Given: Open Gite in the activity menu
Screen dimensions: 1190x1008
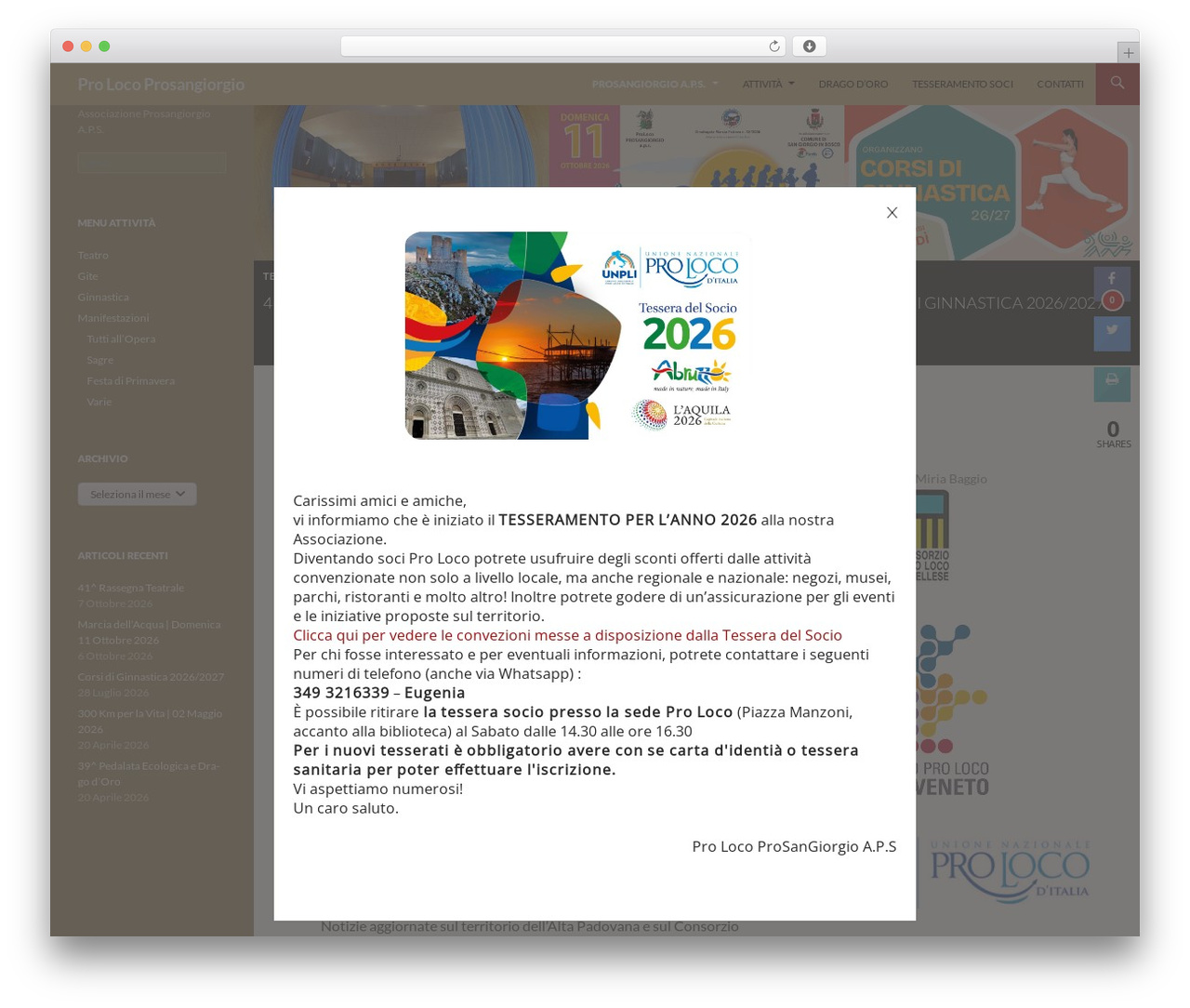Looking at the screenshot, I should [x=87, y=276].
